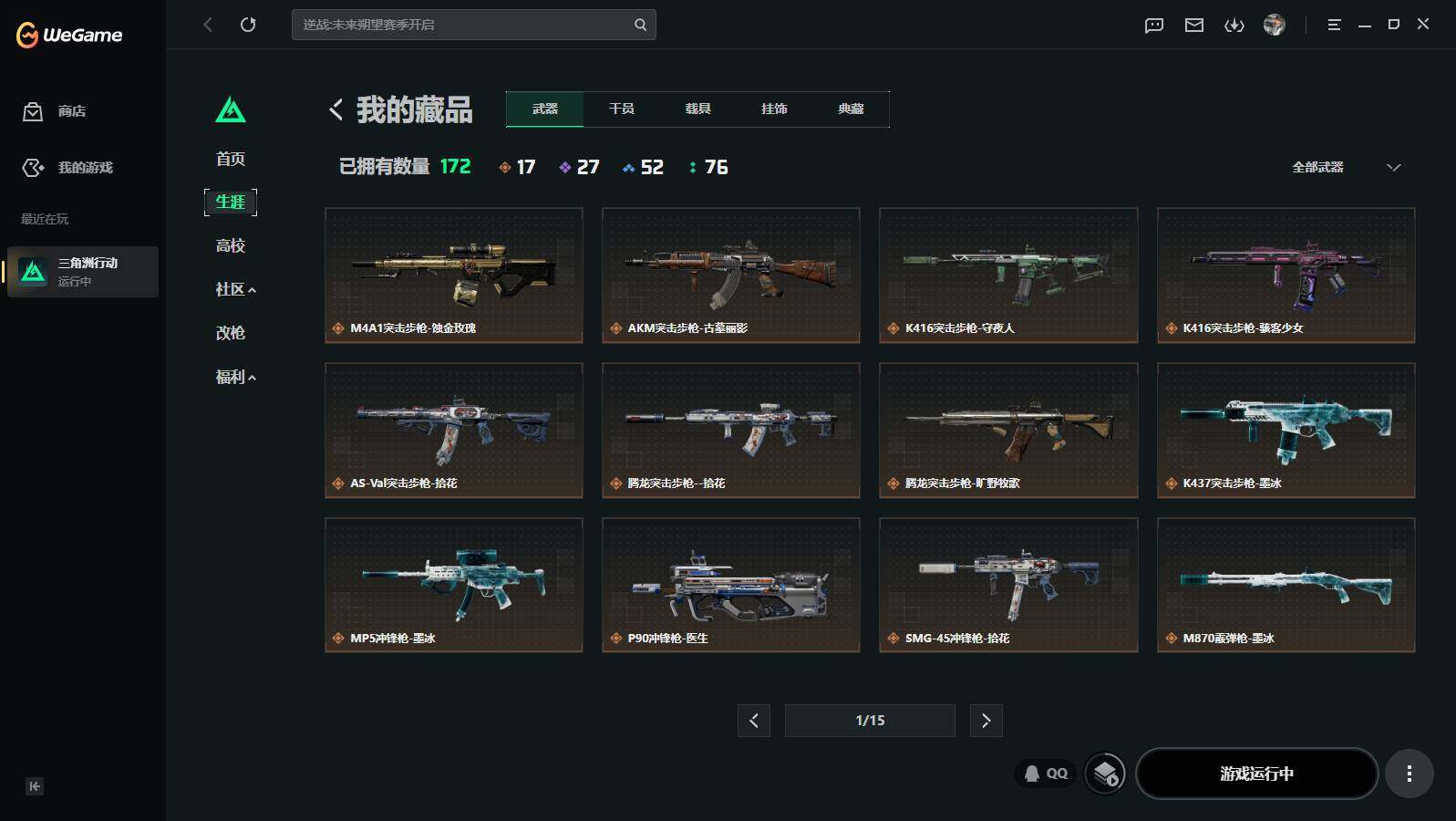
Task: Open the user avatar profile
Action: tap(1275, 25)
